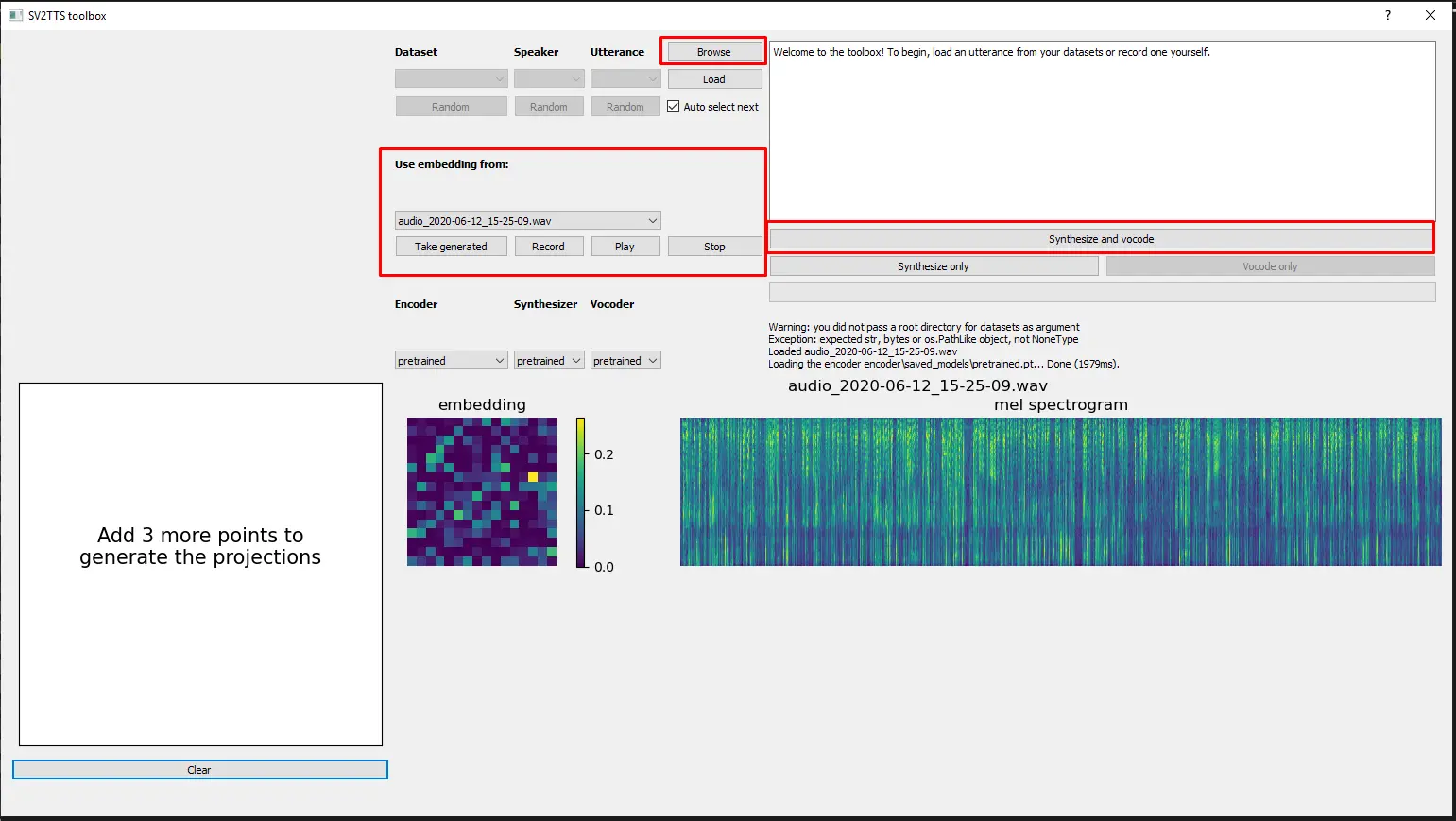Screen dimensions: 1456x821
Task: Expand the Synthesizer model dropdown
Action: (548, 361)
